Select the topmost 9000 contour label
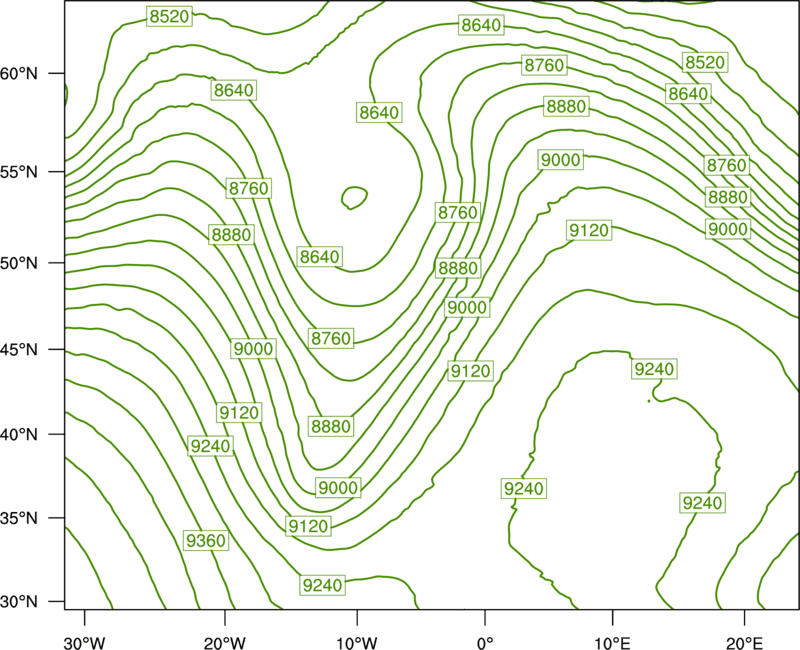The height and width of the screenshot is (650, 800). click(x=561, y=160)
